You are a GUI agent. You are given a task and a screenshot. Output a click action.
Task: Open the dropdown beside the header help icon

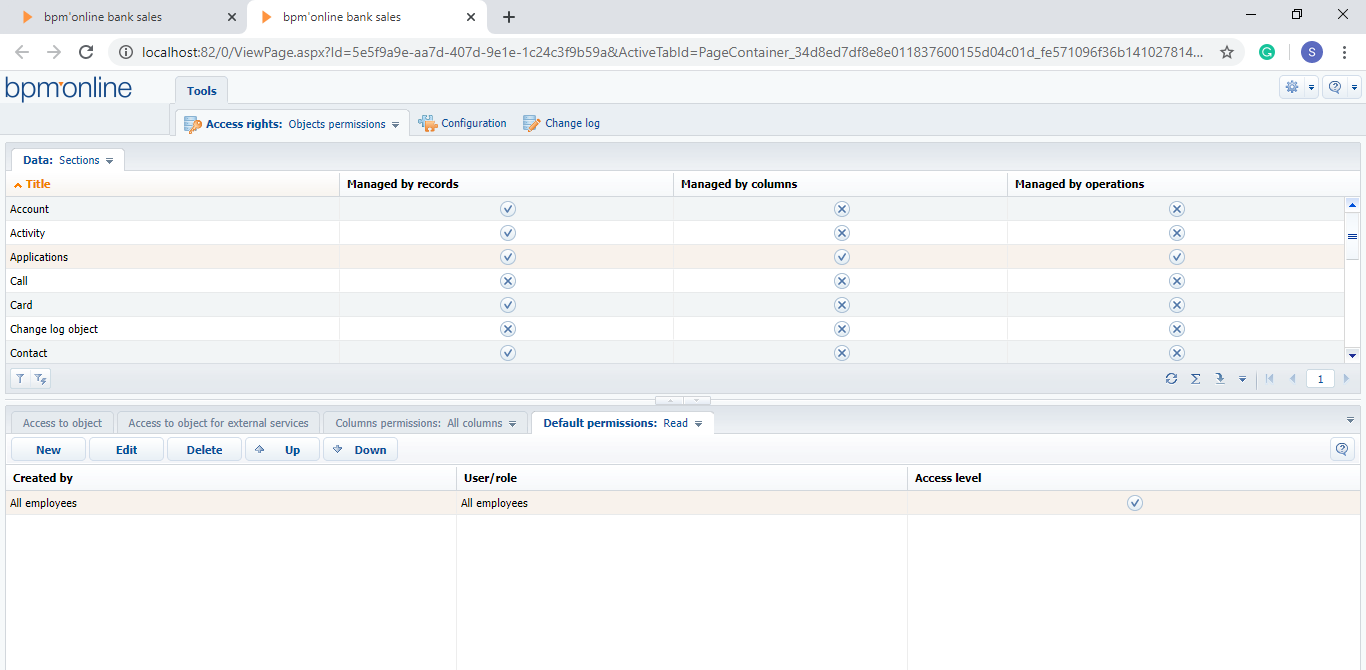click(1354, 88)
